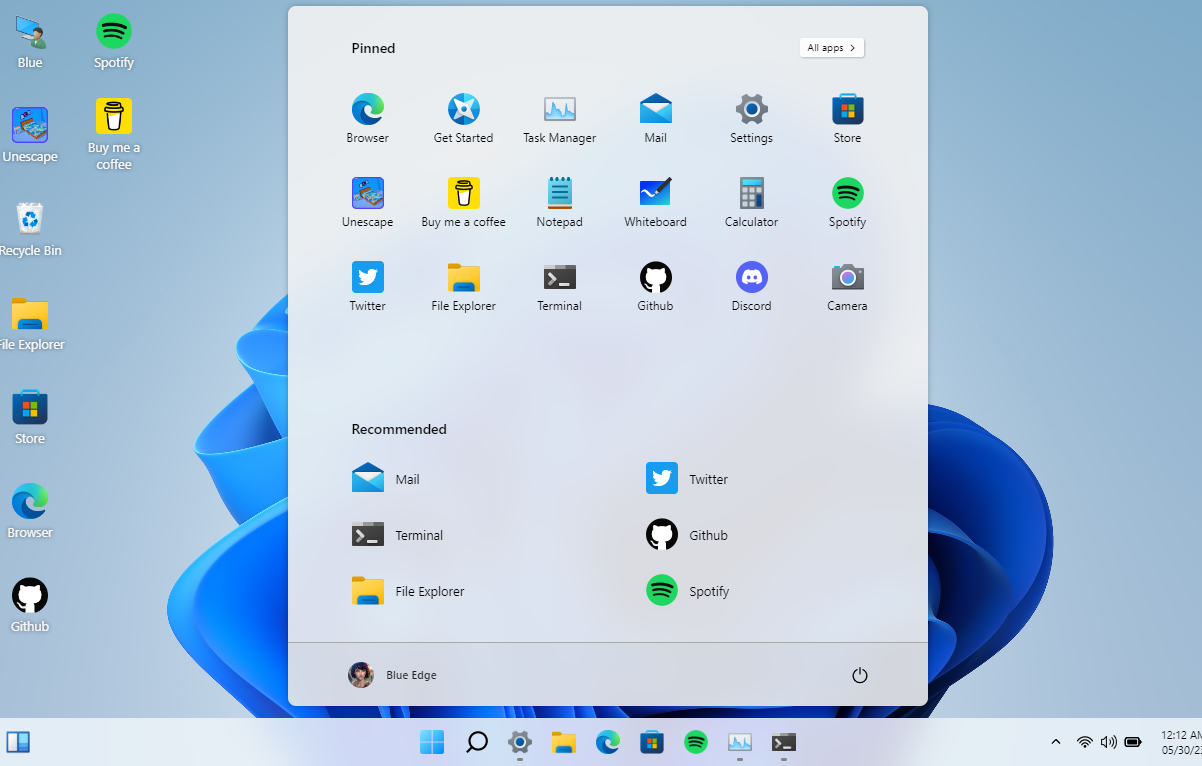Open File Explorer in the Pinned section
The height and width of the screenshot is (766, 1202).
(x=463, y=286)
